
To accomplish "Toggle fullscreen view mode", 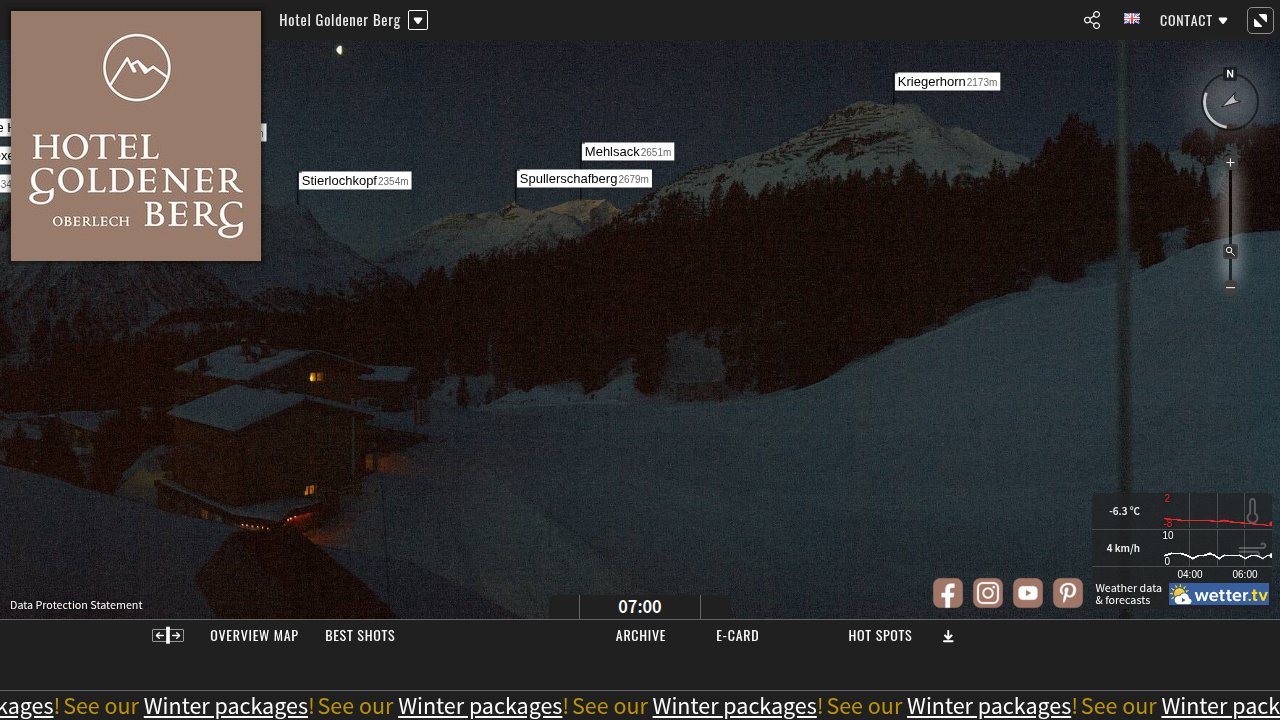I will (1260, 20).
